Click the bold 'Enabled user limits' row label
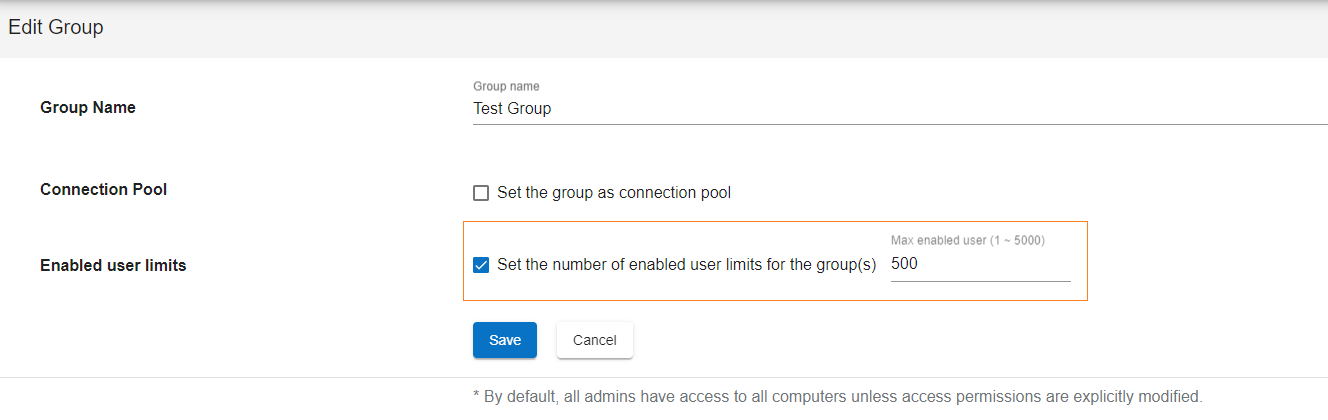The height and width of the screenshot is (420, 1328). pos(113,265)
